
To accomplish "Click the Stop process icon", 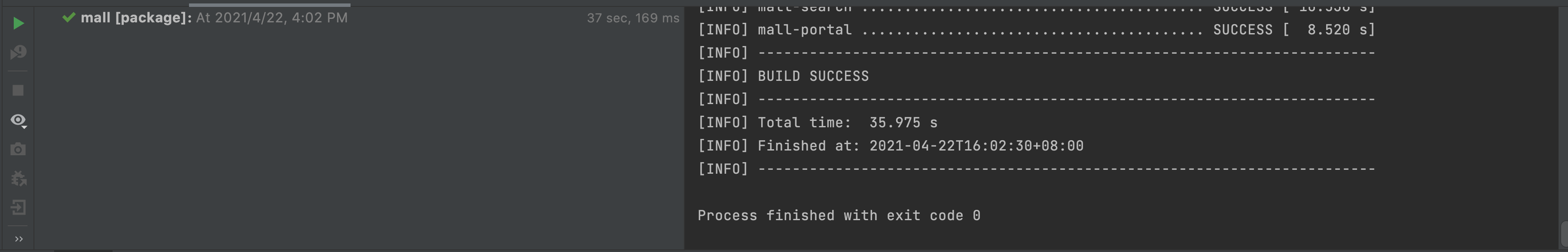I will click(18, 90).
